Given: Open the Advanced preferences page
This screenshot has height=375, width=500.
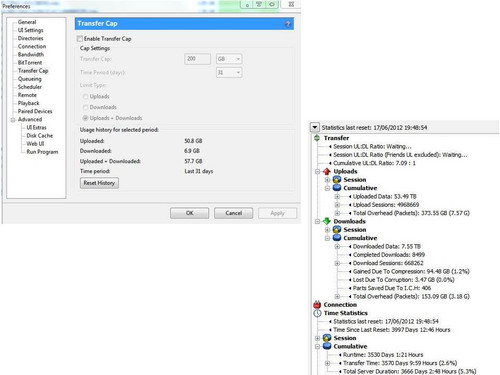Looking at the screenshot, I should (30, 119).
